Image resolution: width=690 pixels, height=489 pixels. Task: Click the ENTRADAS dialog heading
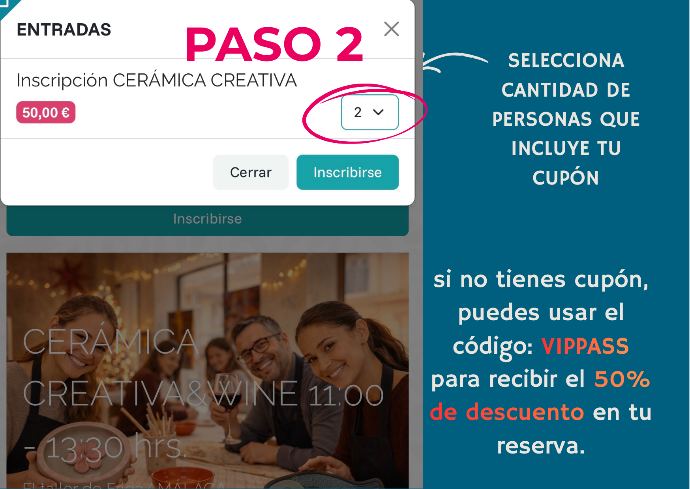[64, 29]
